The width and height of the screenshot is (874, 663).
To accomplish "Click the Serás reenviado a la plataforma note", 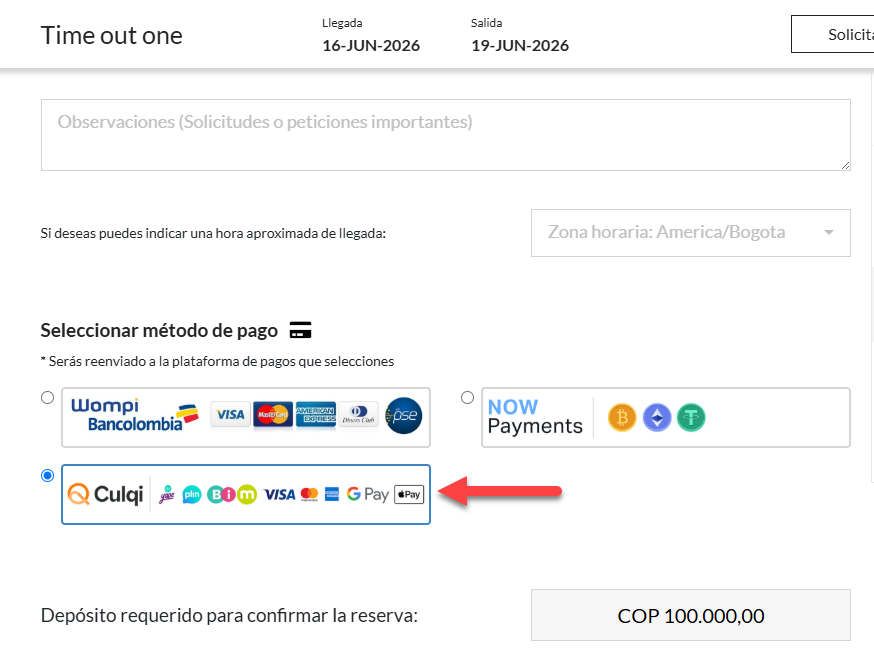I will (x=217, y=361).
